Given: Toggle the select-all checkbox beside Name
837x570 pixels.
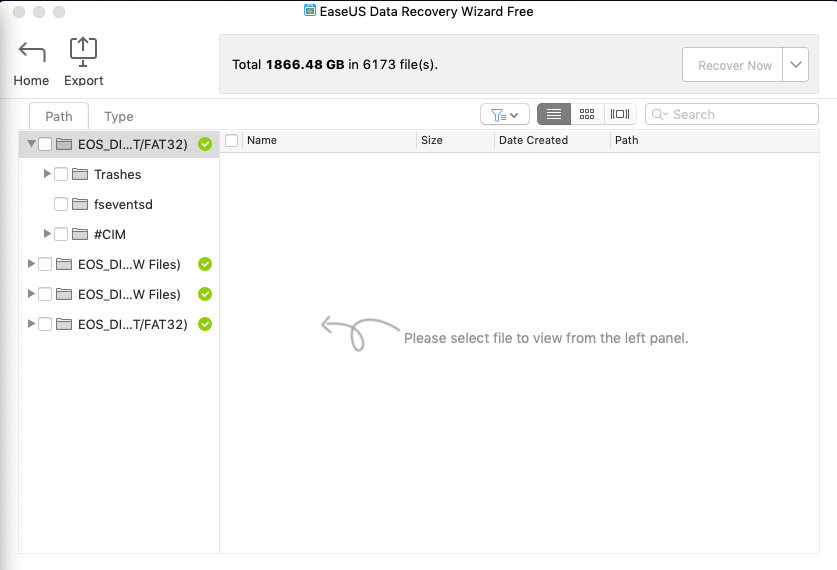Looking at the screenshot, I should 231,140.
